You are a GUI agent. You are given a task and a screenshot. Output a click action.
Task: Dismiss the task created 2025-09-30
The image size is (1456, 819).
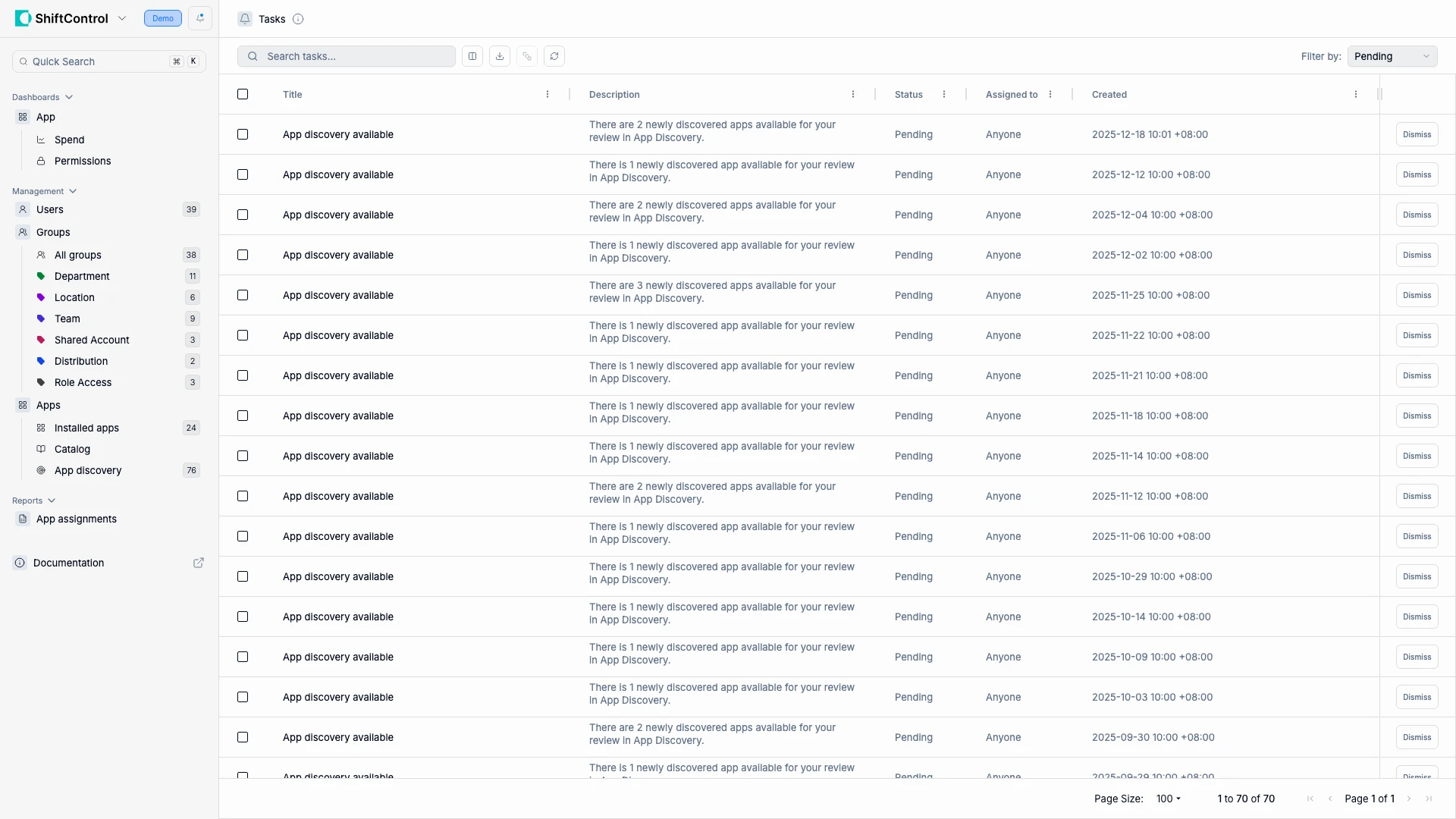tap(1417, 737)
